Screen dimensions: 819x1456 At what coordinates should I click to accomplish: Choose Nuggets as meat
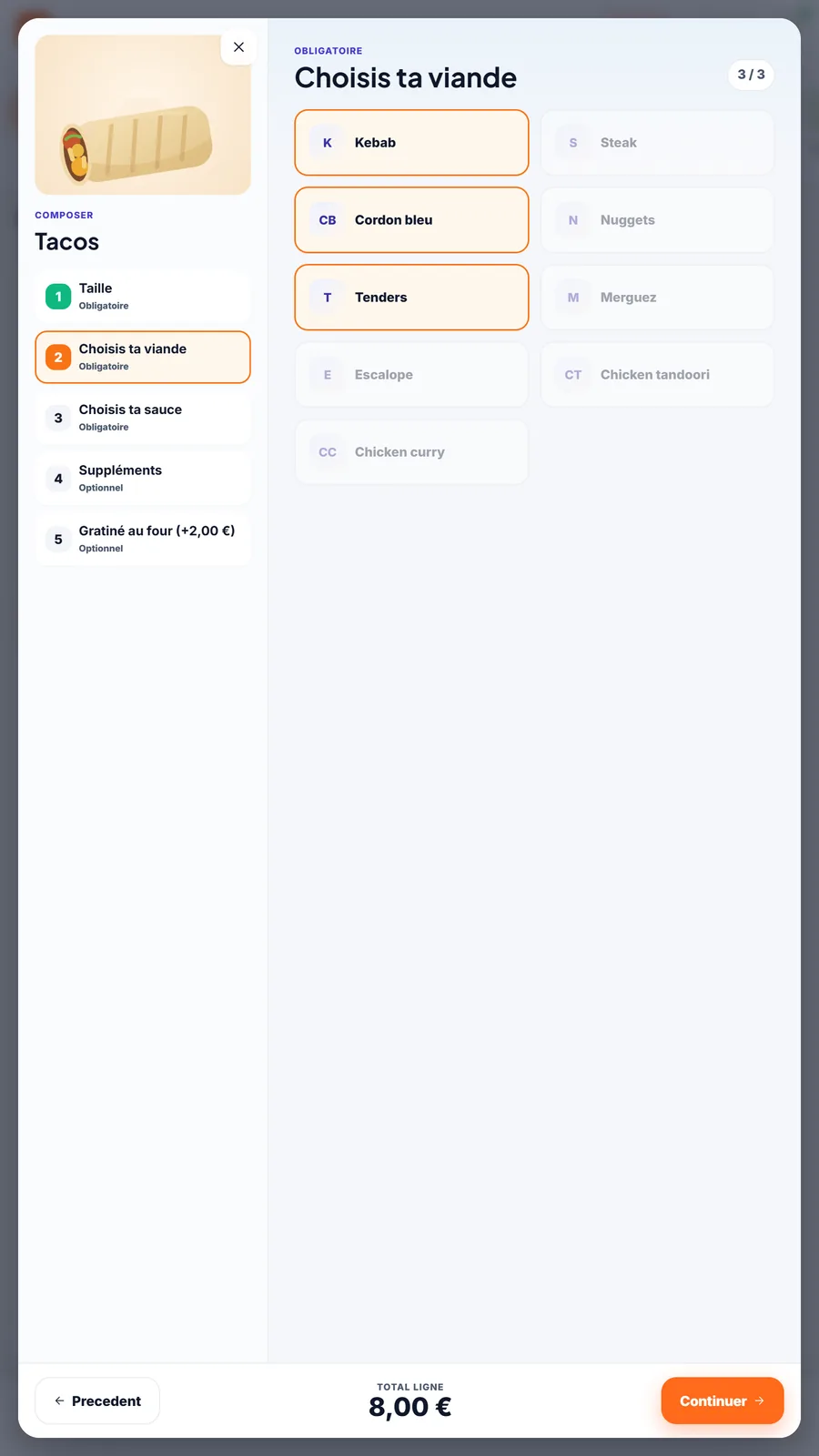tap(657, 220)
